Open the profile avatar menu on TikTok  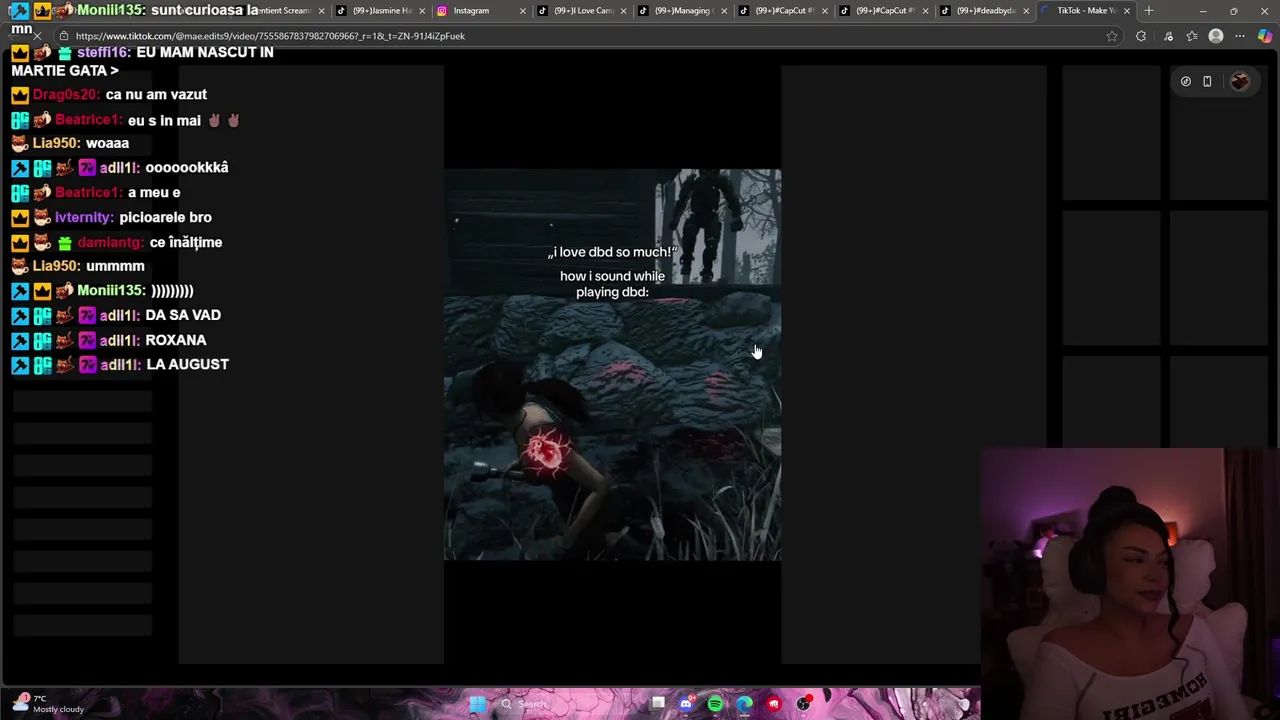pos(1240,82)
